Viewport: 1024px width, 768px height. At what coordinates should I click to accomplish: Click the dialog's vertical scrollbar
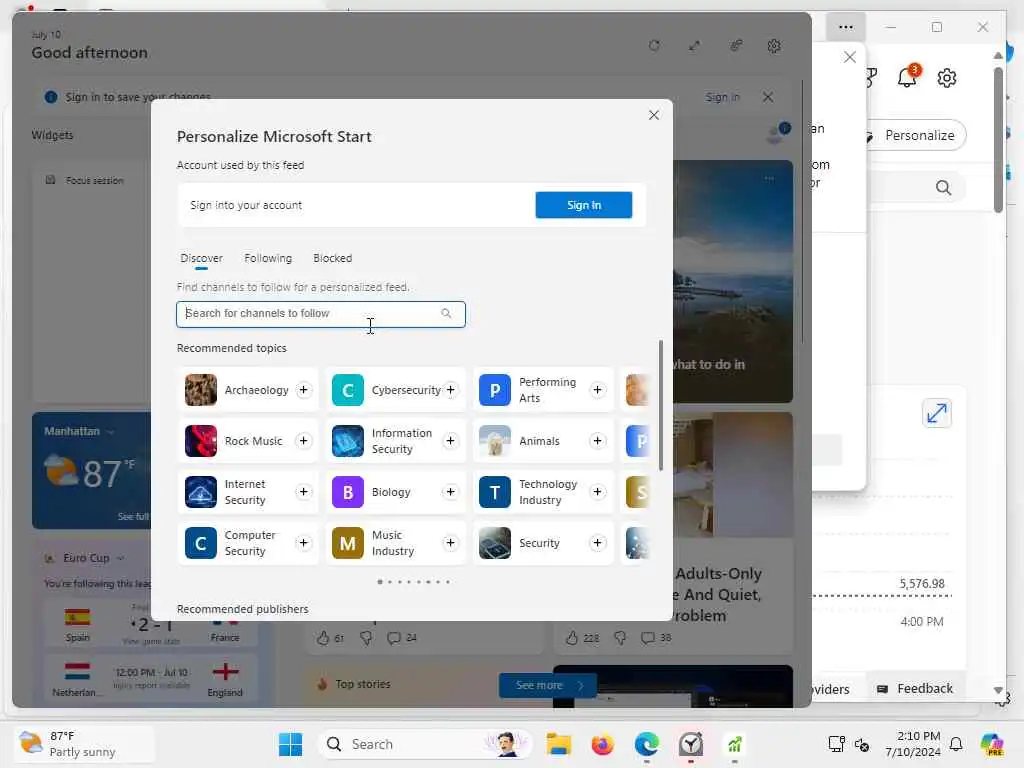coord(661,405)
